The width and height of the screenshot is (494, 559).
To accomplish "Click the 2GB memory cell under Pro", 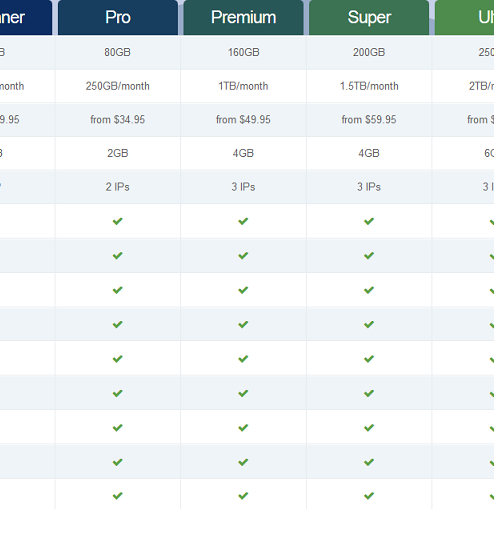I will pos(118,153).
